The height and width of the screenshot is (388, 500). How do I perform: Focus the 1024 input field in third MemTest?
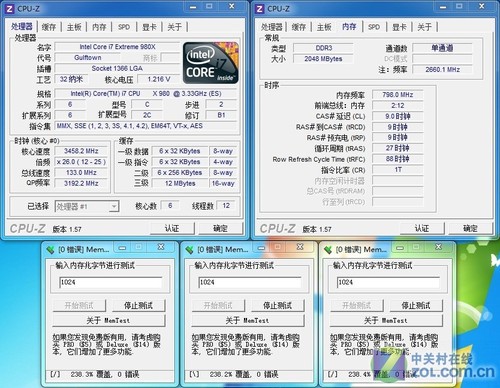388,282
